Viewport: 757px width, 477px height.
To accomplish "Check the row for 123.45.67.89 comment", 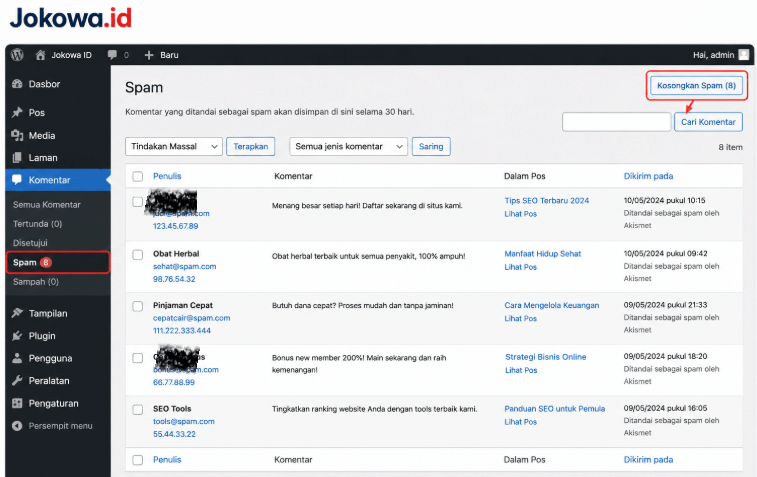I will coord(138,202).
